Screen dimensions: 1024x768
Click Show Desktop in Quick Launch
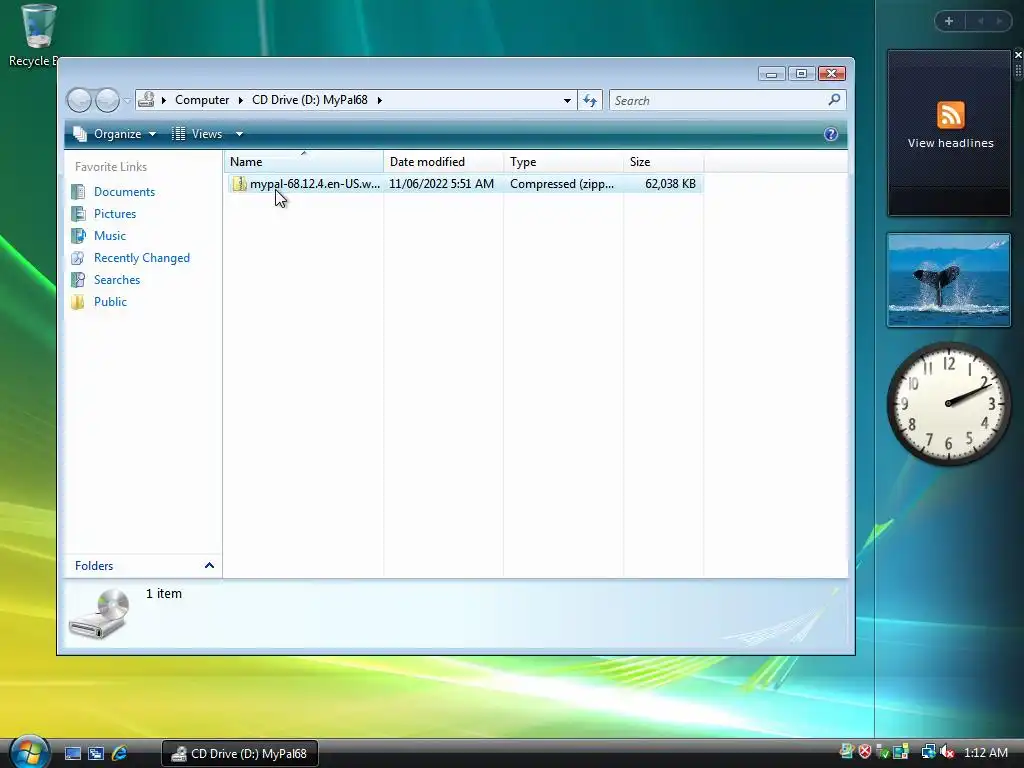[72, 754]
